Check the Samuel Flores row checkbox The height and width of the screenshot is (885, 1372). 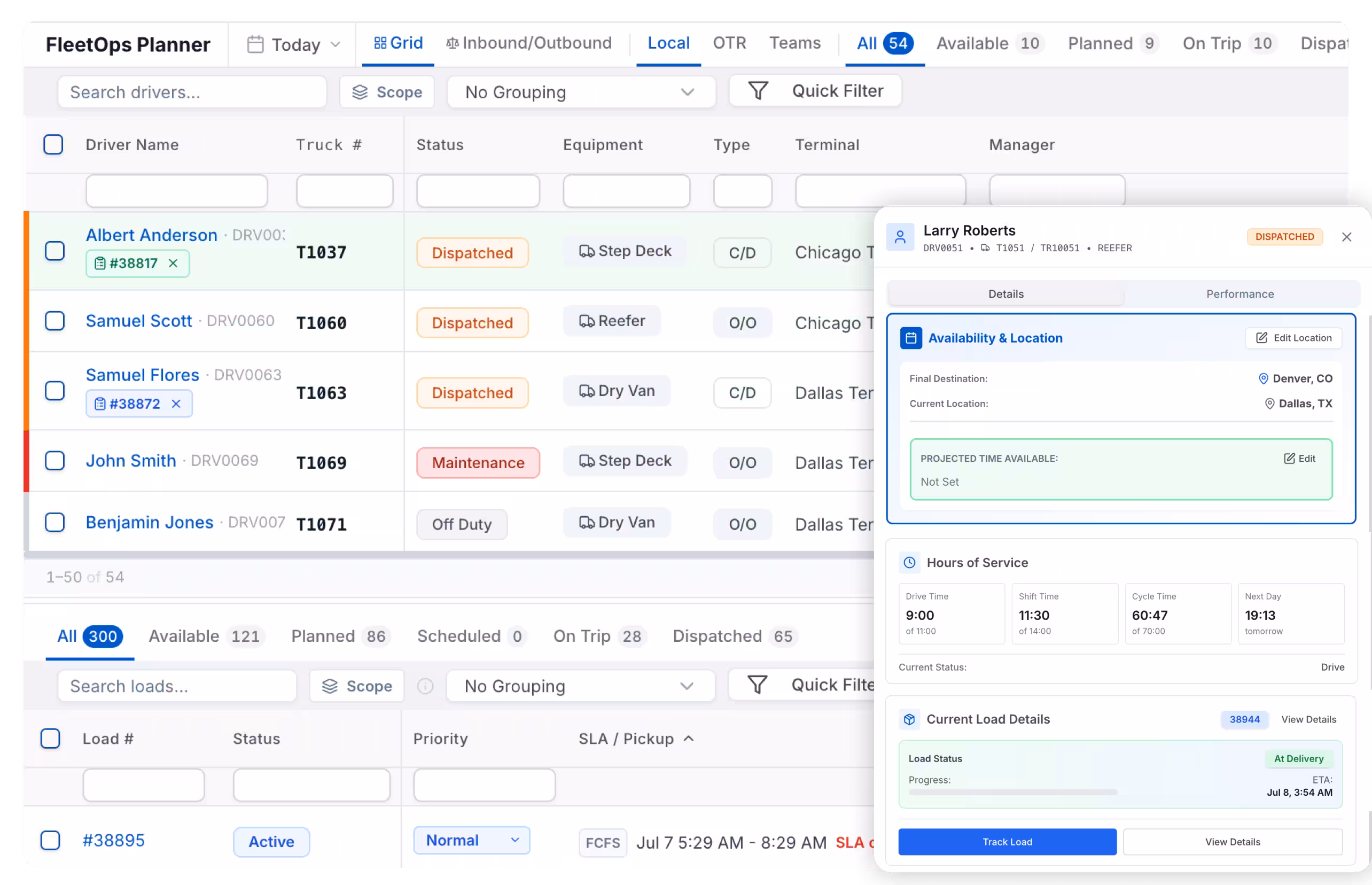tap(54, 391)
